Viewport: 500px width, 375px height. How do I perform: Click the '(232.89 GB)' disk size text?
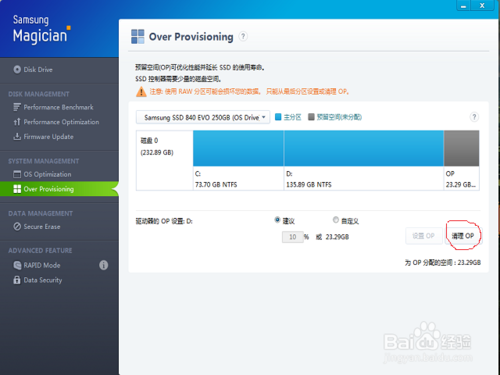click(157, 153)
